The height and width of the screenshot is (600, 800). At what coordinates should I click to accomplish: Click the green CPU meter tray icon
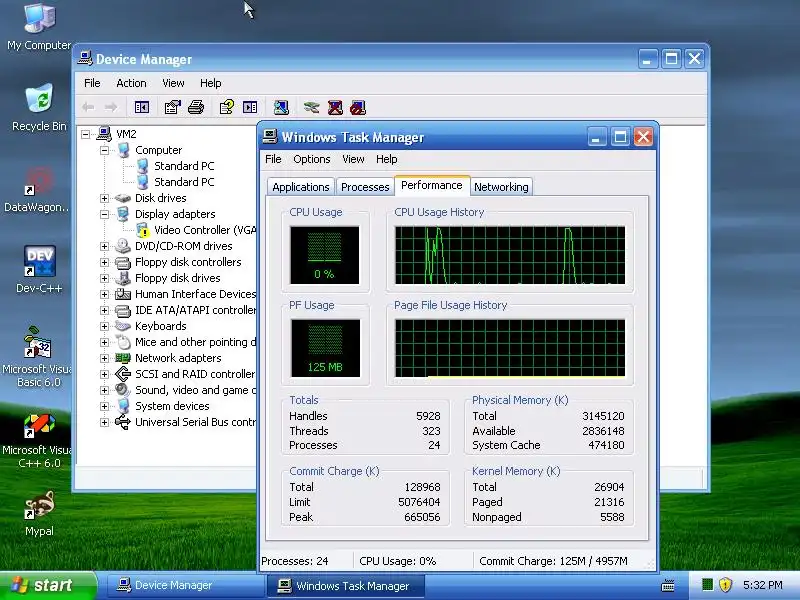707,585
